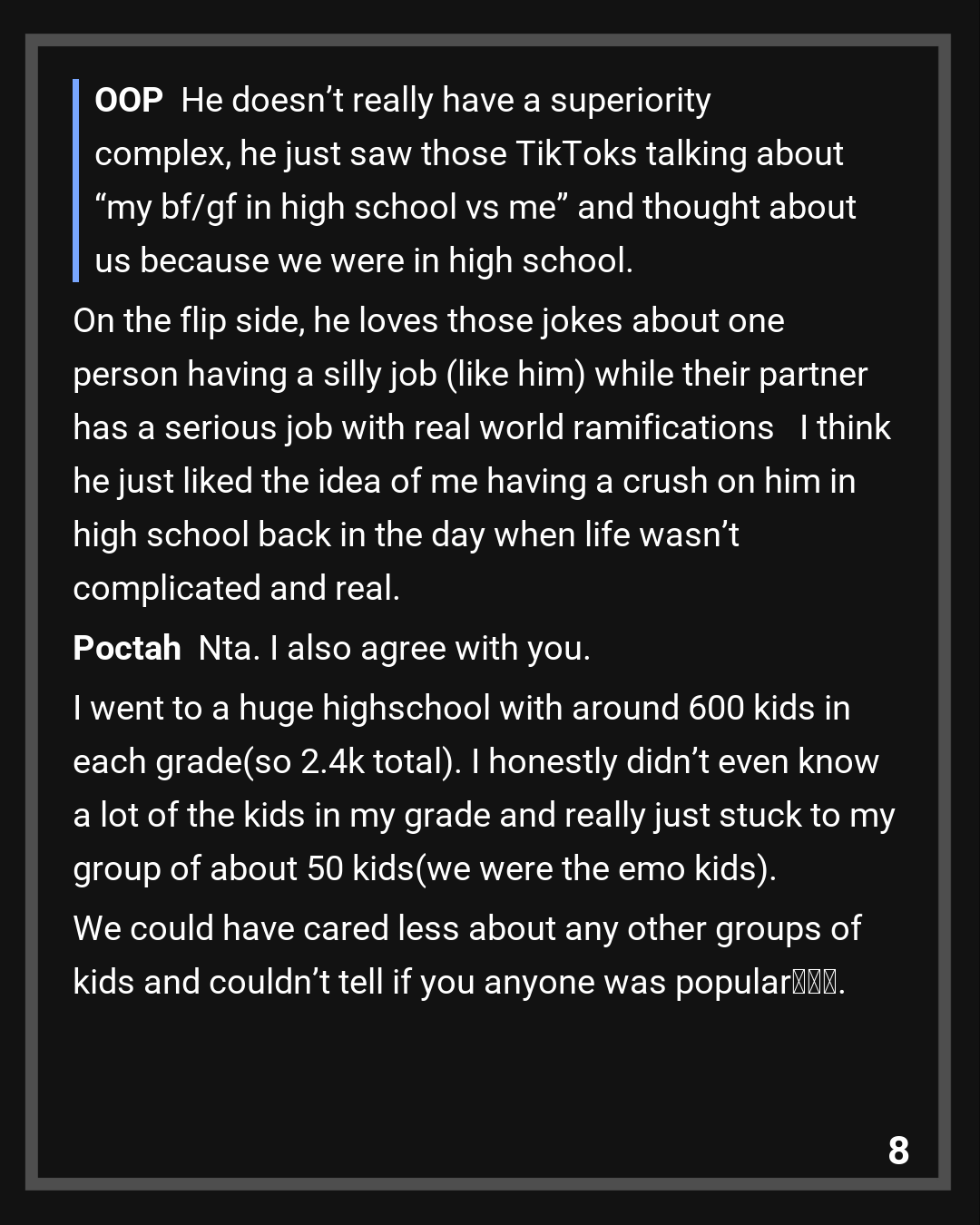Select the word TikToks in the quote
Screen dimensions: 980x1225
[576, 154]
